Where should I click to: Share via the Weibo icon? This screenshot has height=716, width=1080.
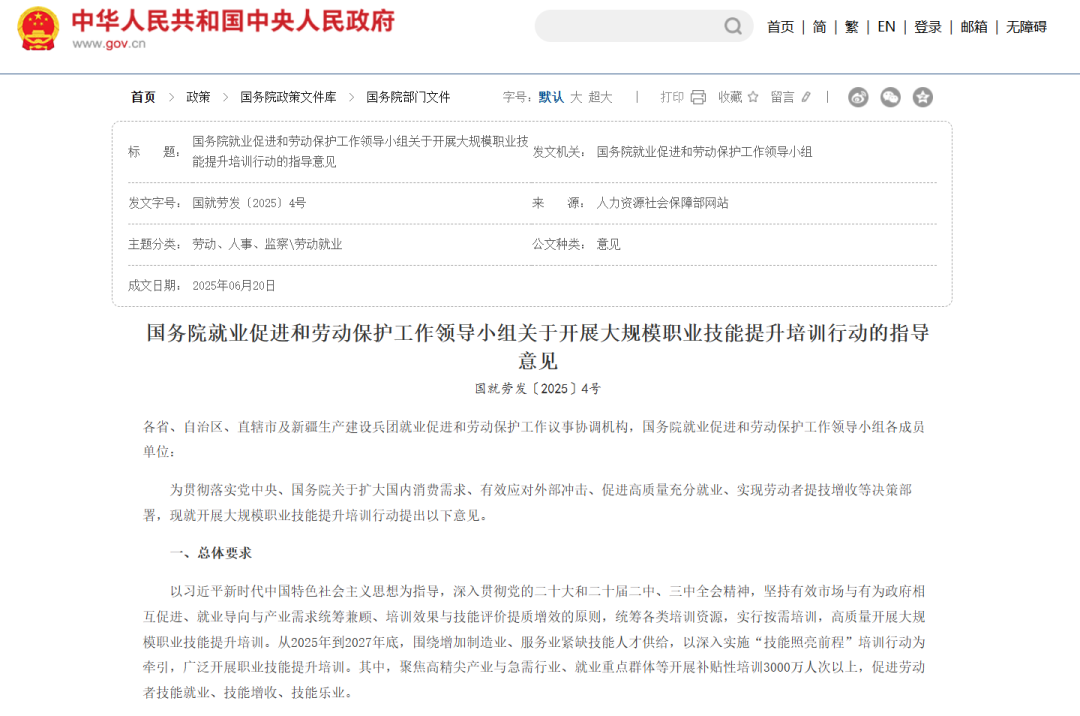[x=858, y=97]
